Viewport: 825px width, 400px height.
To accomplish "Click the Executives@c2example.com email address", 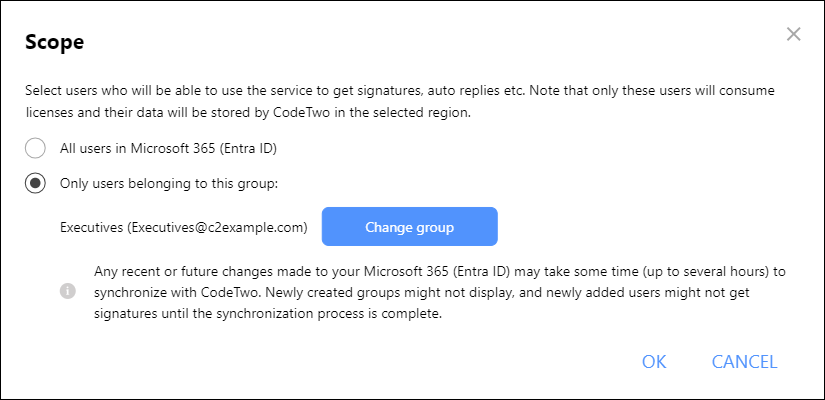I will pos(217,227).
